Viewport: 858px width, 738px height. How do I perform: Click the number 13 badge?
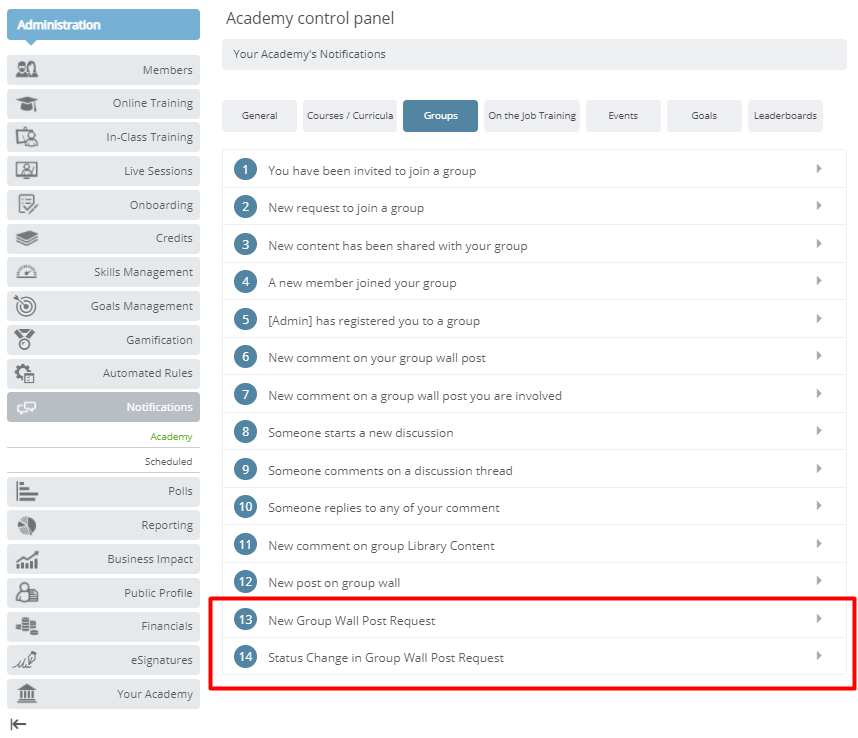pyautogui.click(x=246, y=619)
